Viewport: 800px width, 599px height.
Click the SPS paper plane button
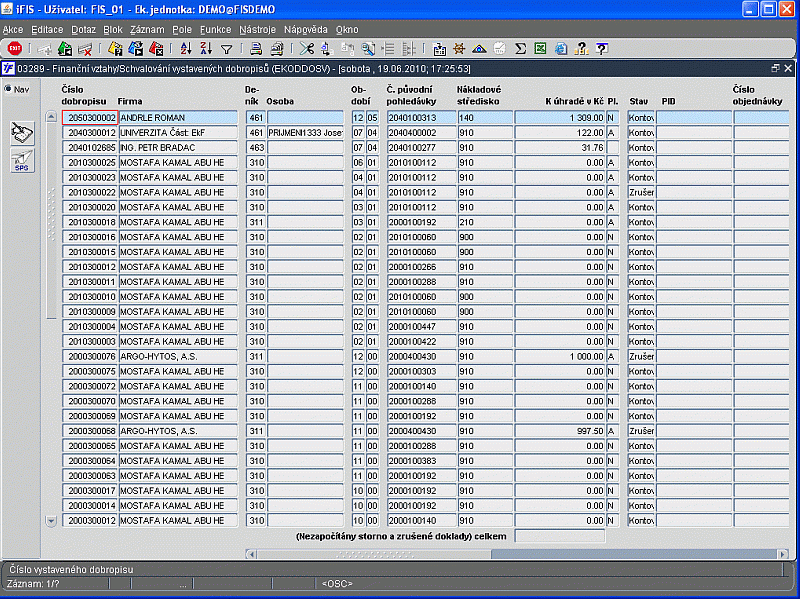tap(22, 161)
